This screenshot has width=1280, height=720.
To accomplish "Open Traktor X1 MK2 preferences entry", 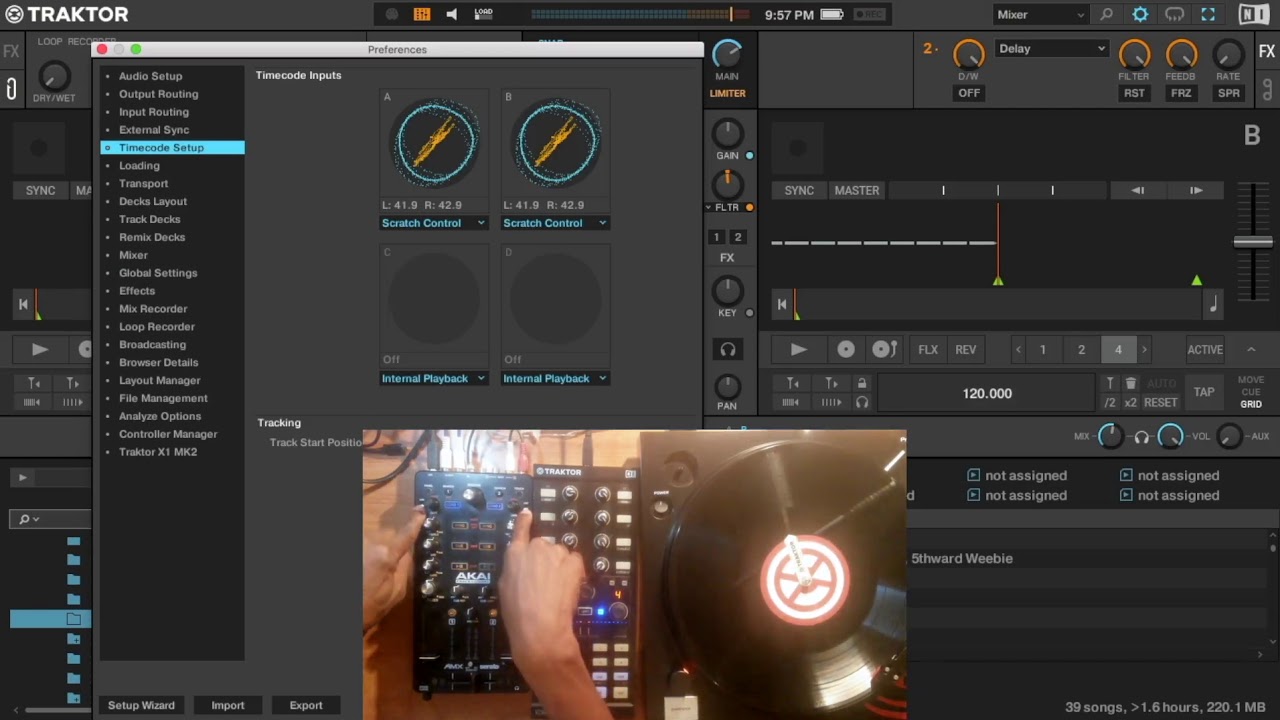I will (x=158, y=452).
